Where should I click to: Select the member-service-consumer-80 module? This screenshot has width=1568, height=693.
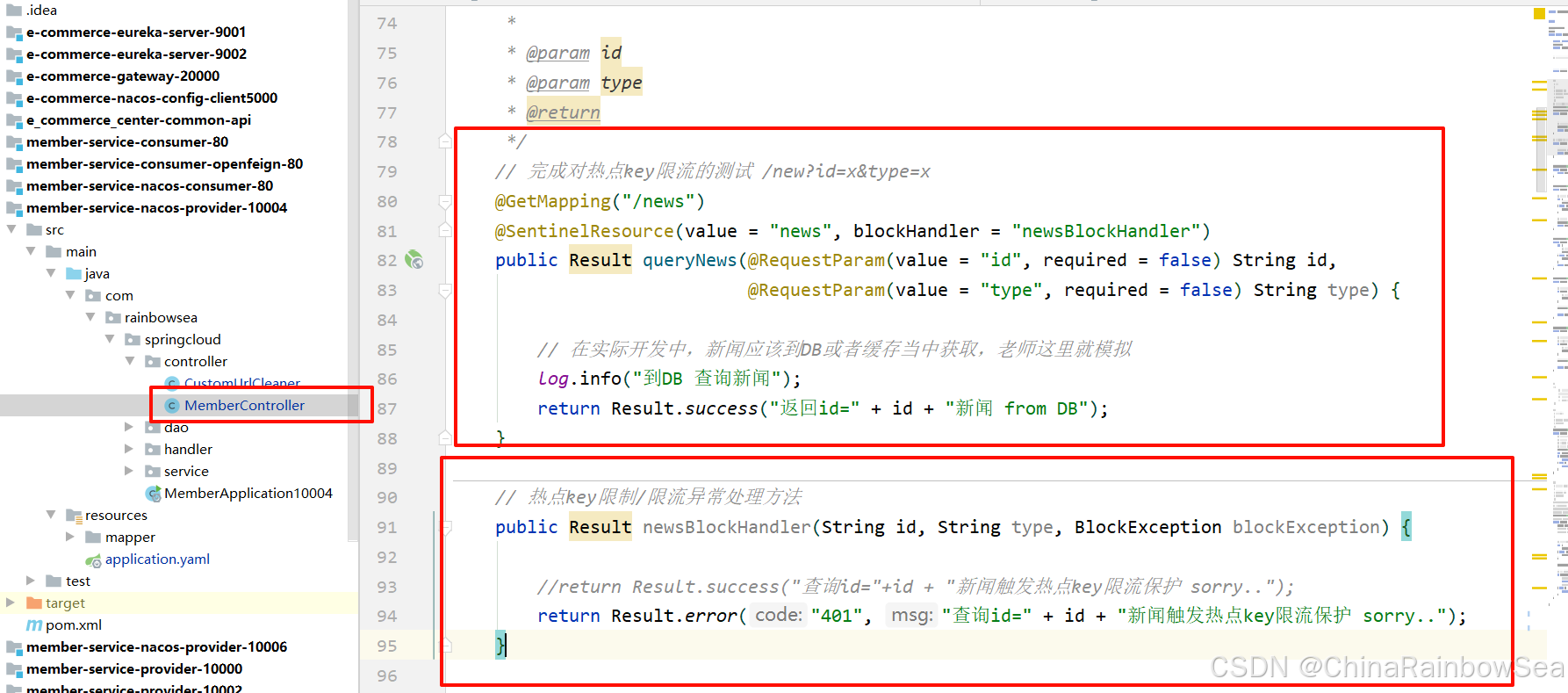(127, 142)
